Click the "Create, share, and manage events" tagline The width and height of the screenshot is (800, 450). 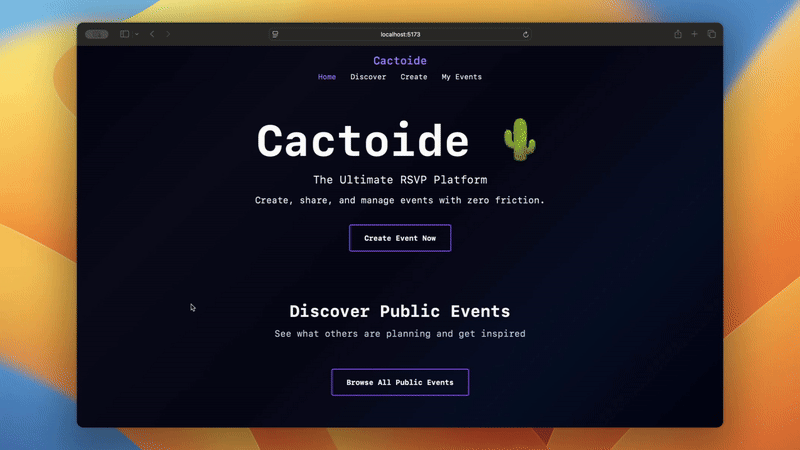[x=400, y=200]
